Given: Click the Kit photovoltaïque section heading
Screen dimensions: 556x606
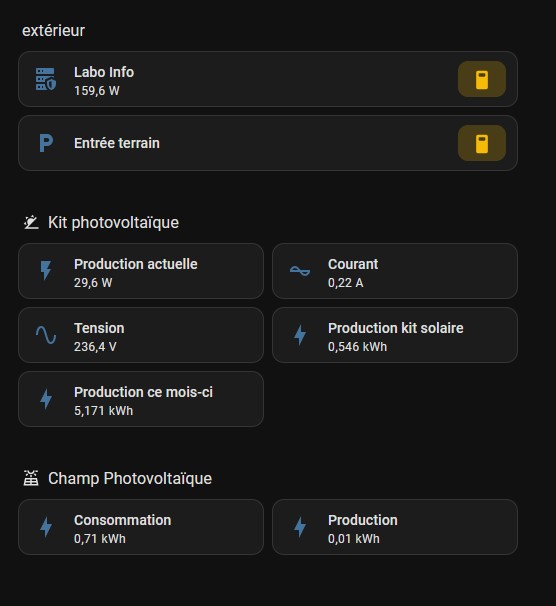Looking at the screenshot, I should click(x=113, y=223).
